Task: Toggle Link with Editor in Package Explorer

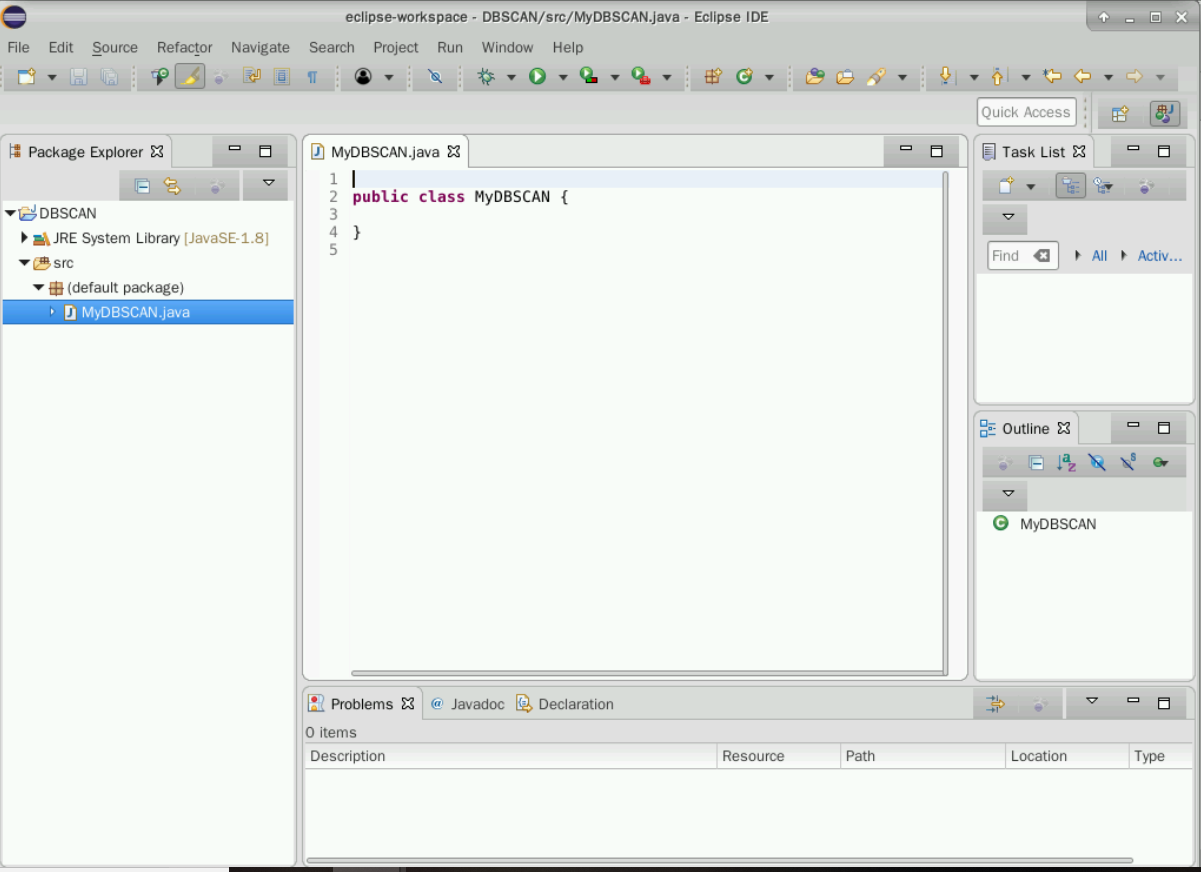Action: tap(172, 186)
